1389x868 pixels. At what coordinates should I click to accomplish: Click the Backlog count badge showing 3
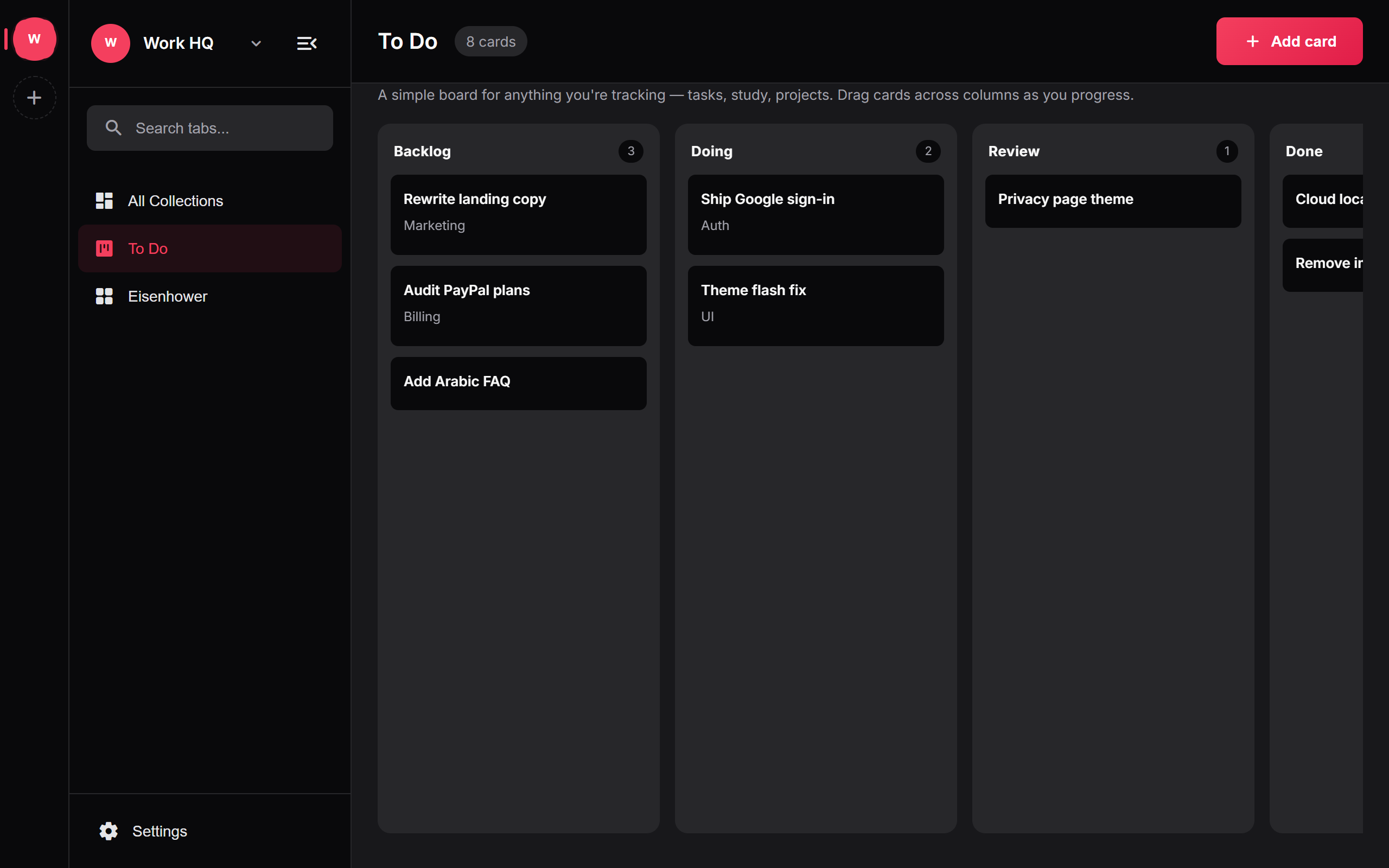point(631,151)
